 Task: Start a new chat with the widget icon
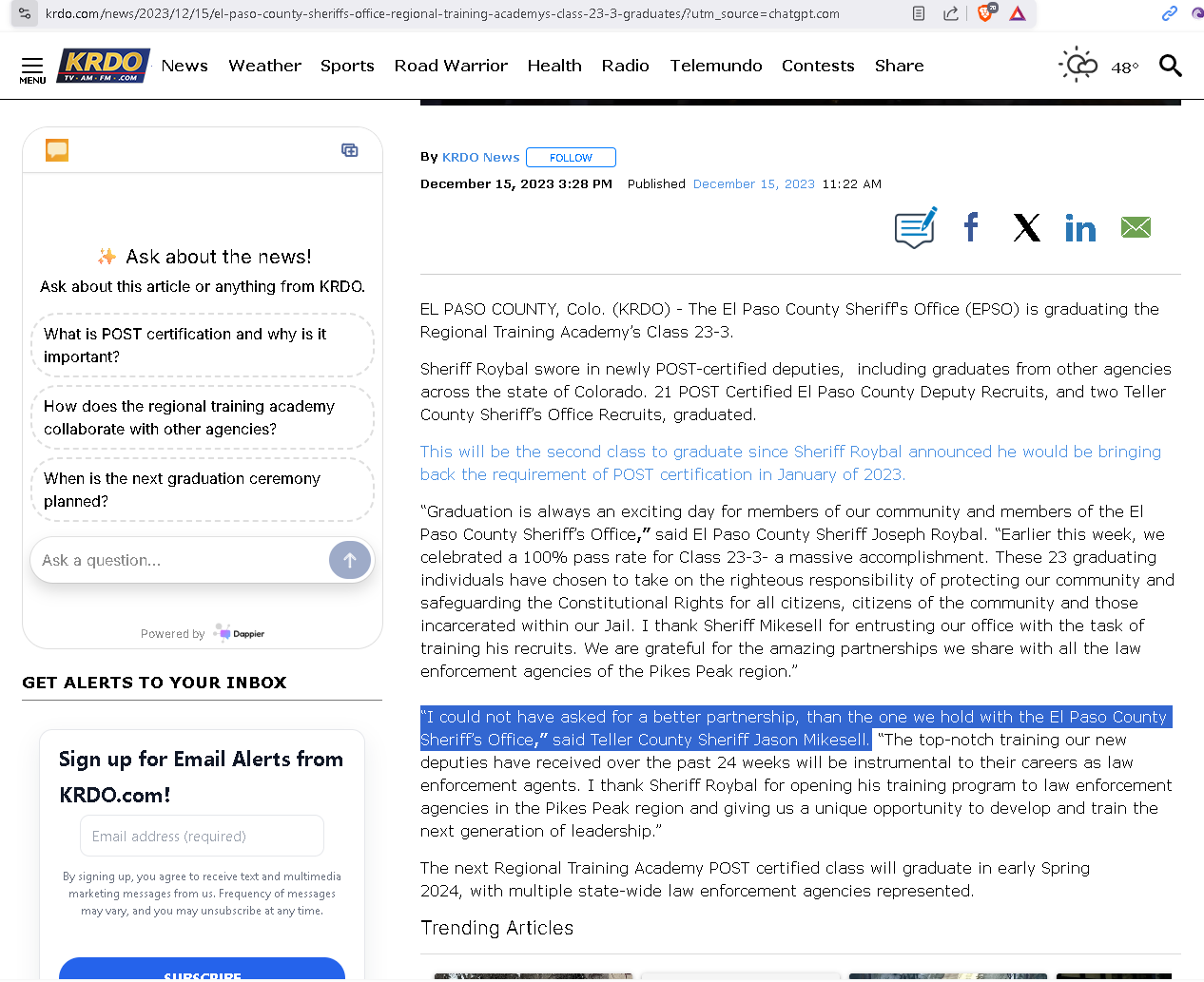tap(350, 150)
